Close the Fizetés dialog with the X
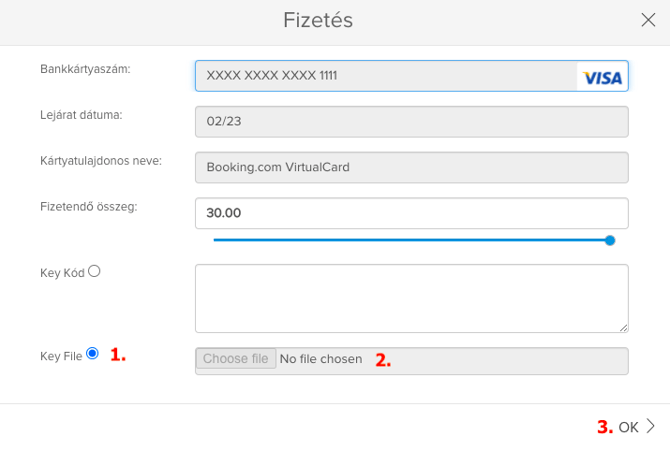This screenshot has width=670, height=451. click(648, 19)
